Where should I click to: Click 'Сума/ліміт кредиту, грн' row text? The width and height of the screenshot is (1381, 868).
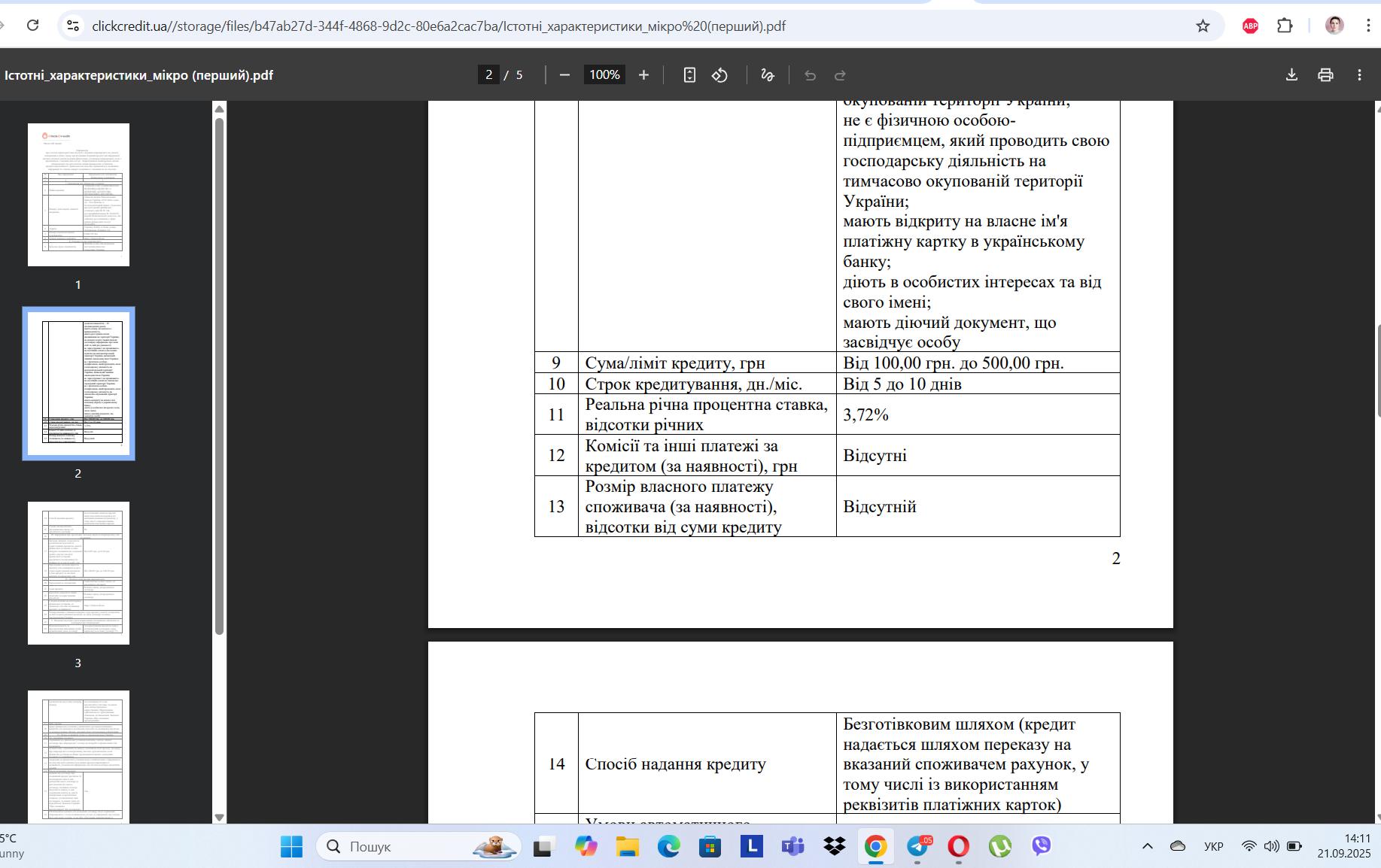(675, 363)
